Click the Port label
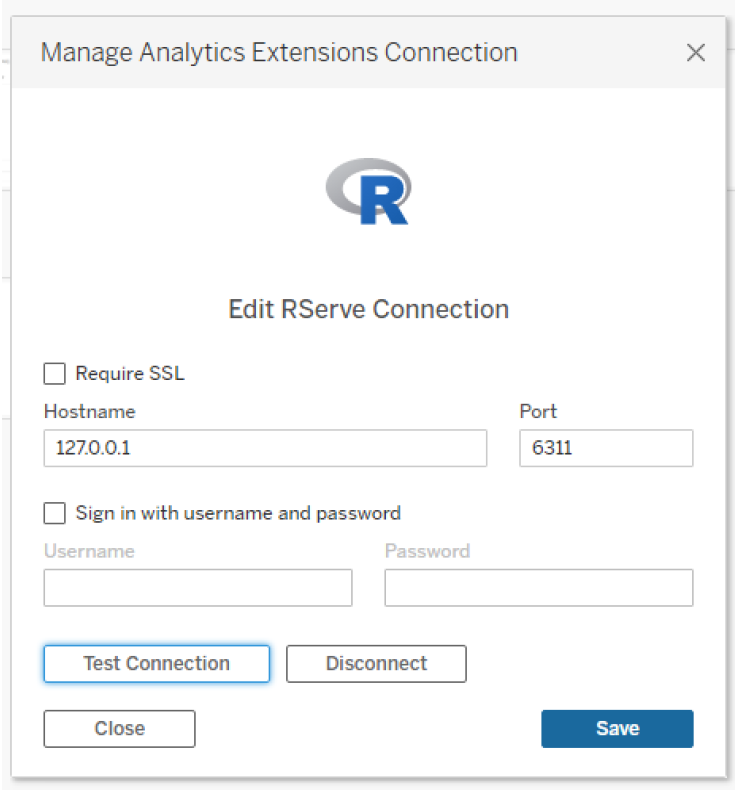This screenshot has width=748, height=791. pyautogui.click(x=538, y=412)
